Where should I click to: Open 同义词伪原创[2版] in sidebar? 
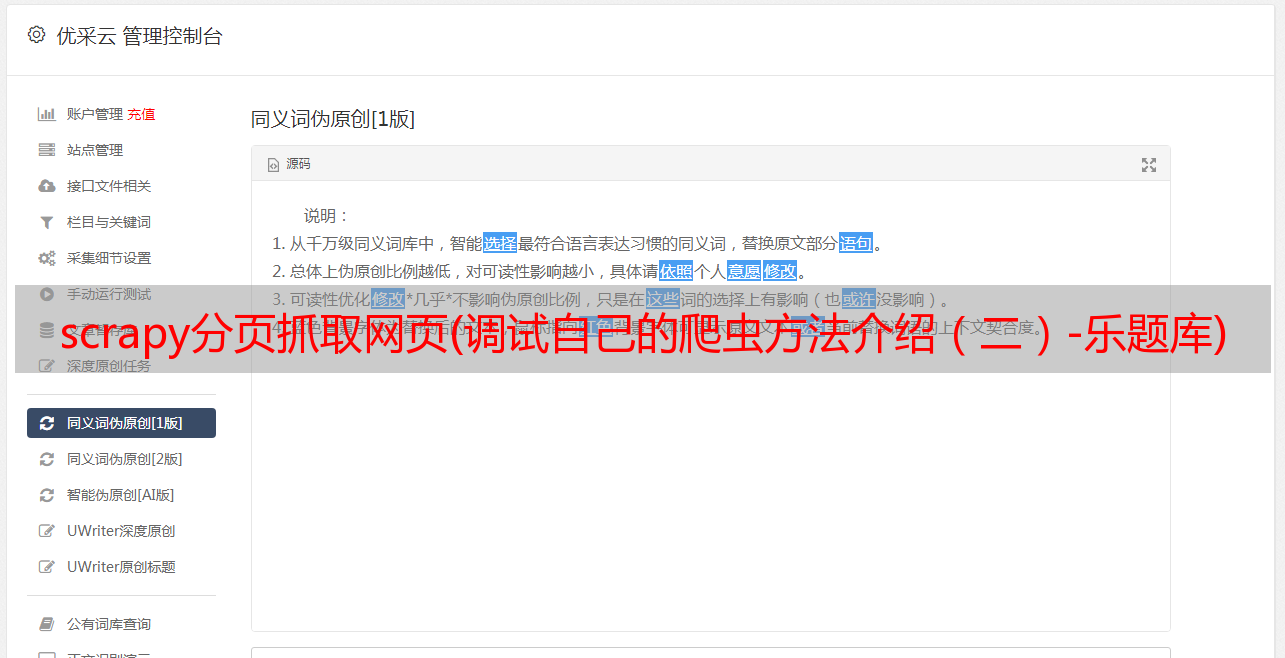tap(124, 459)
